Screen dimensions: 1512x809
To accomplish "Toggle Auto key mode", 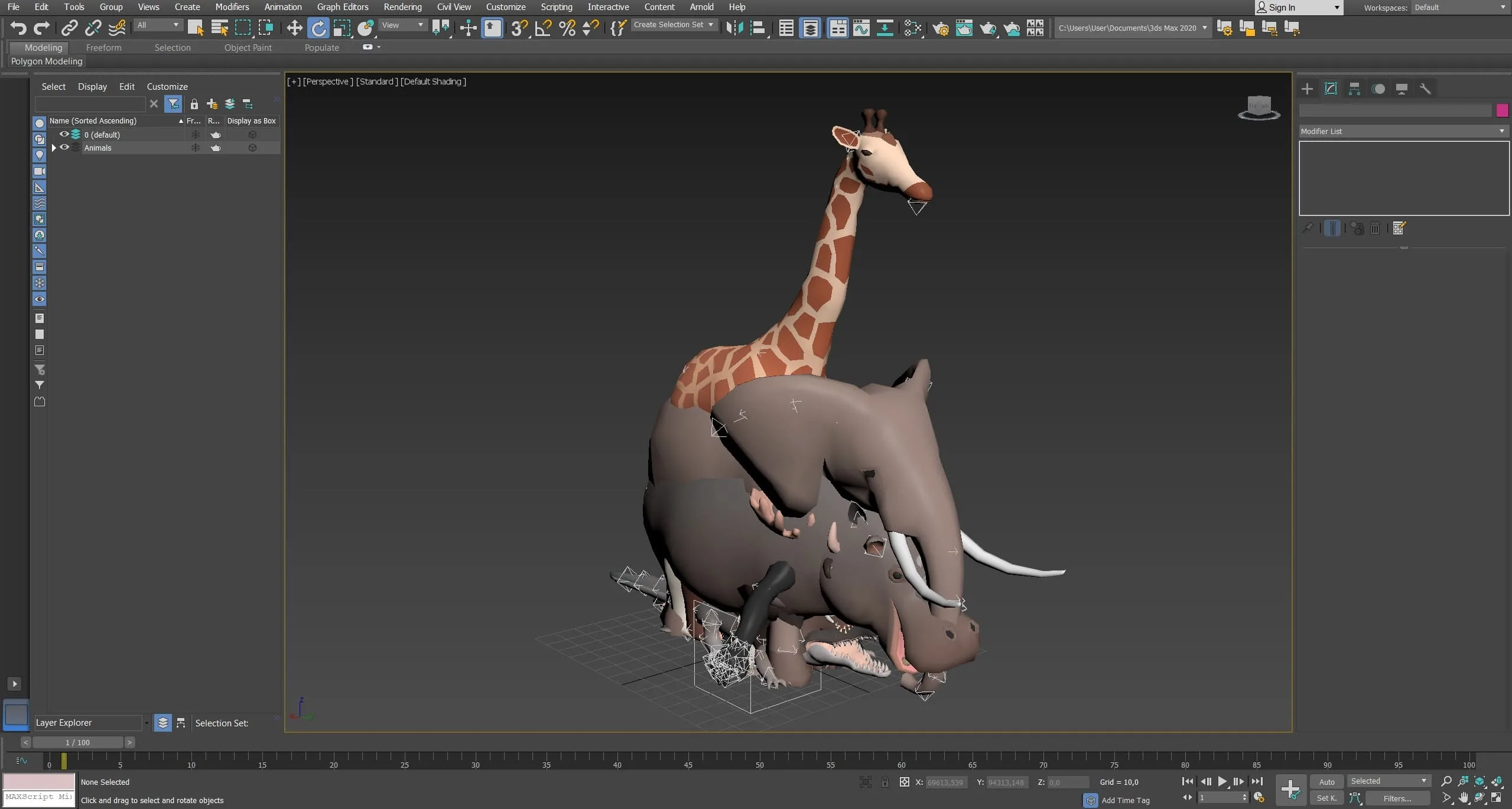I will click(x=1326, y=781).
